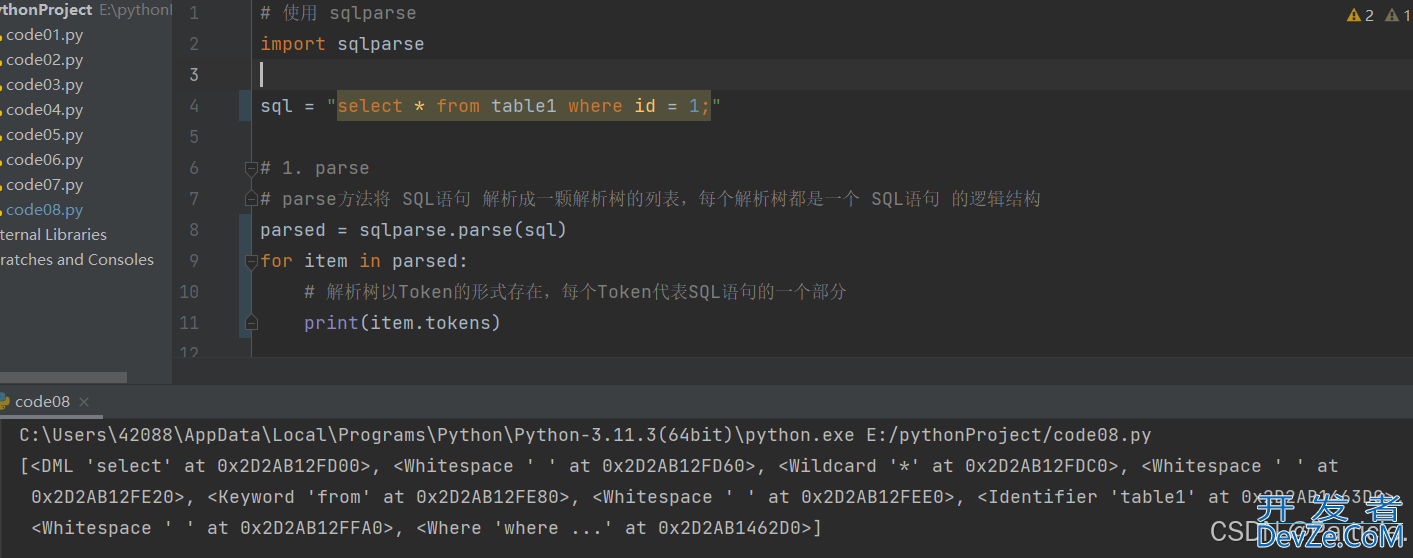Screen dimensions: 1413x558
Task: Open code06.py in project tree
Action: point(43,160)
